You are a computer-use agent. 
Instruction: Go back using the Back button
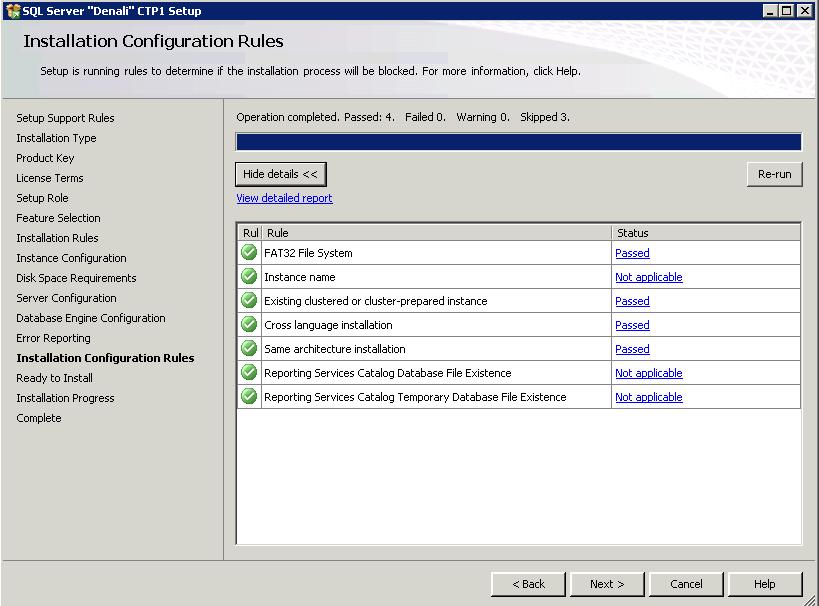click(528, 584)
